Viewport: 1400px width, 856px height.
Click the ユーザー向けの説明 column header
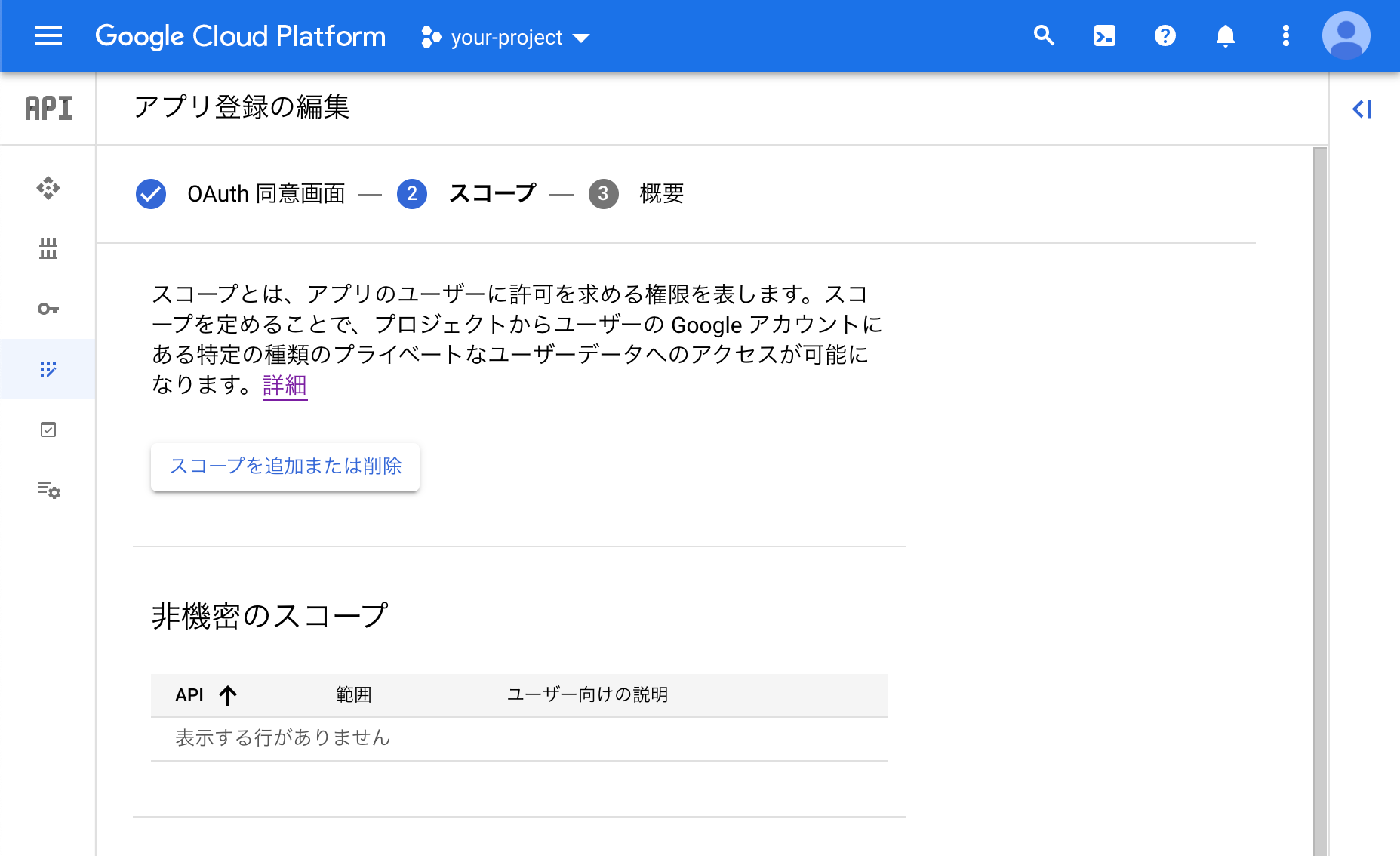(587, 694)
